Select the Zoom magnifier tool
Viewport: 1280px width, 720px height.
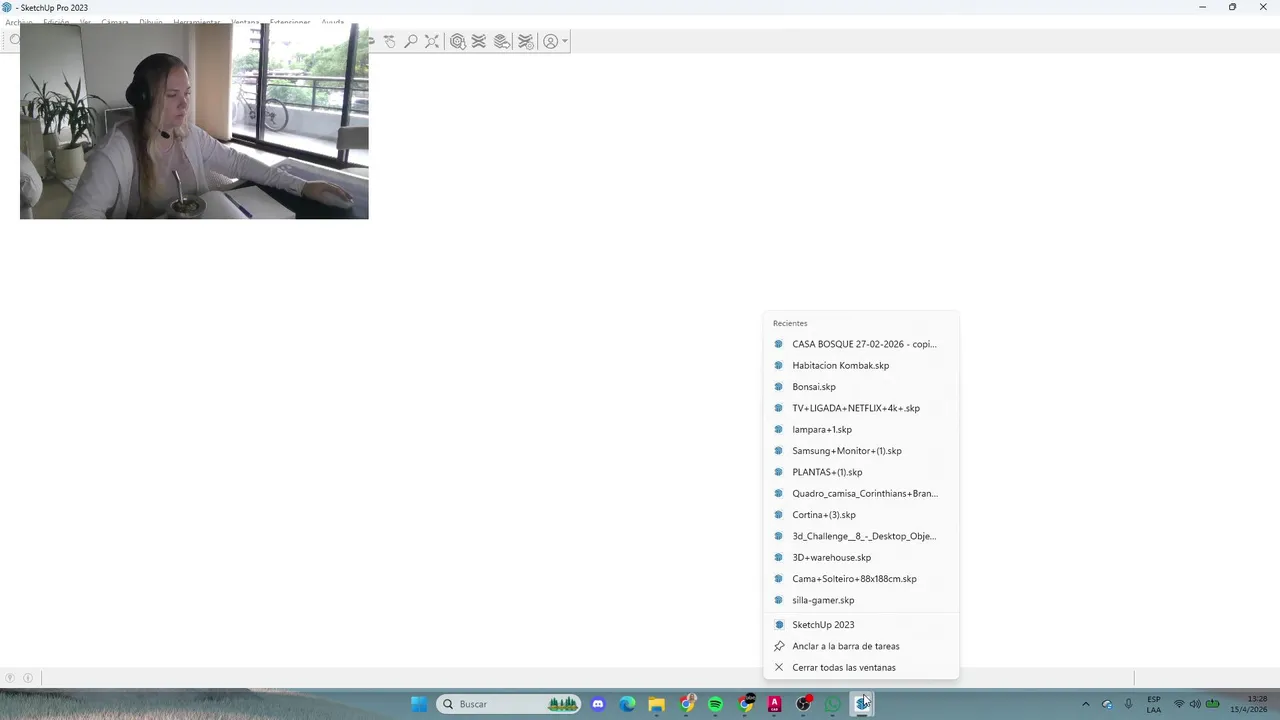pos(410,41)
